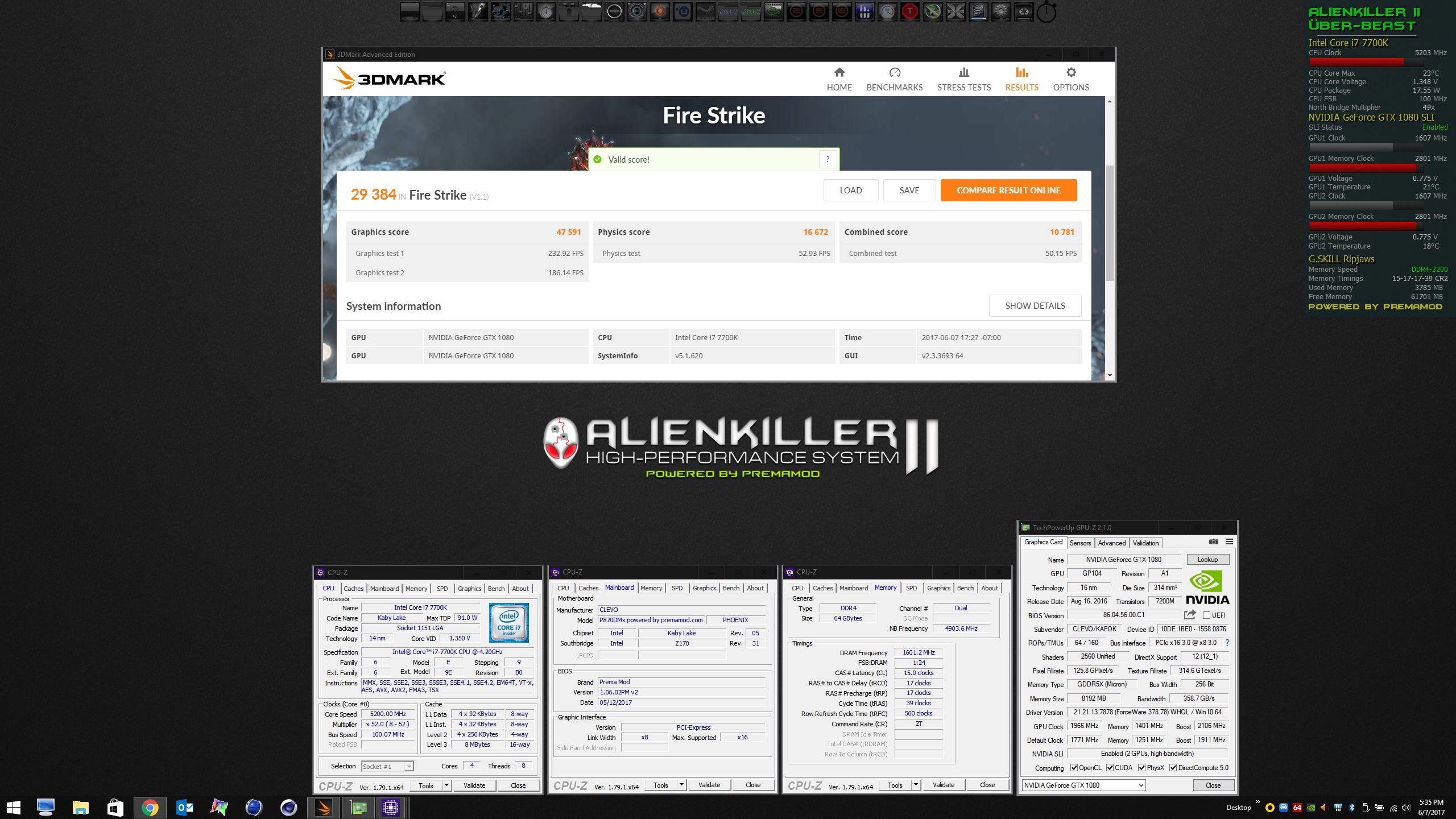Click the GPU-Z screenshot camera icon
The height and width of the screenshot is (819, 1456).
[1213, 542]
